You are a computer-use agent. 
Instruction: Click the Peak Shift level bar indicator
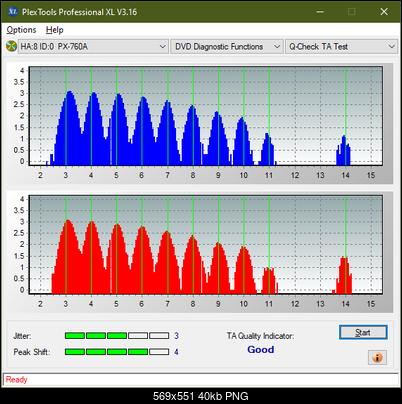(117, 352)
